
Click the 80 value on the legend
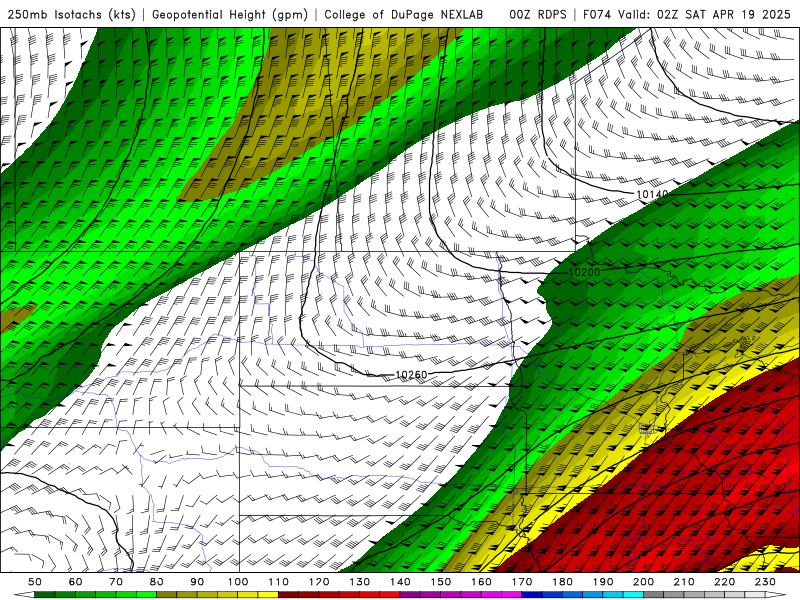pos(157,582)
